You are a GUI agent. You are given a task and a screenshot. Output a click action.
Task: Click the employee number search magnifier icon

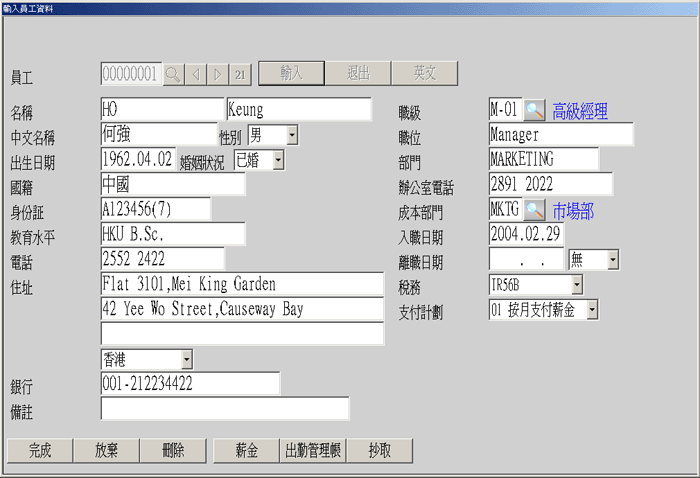[173, 74]
